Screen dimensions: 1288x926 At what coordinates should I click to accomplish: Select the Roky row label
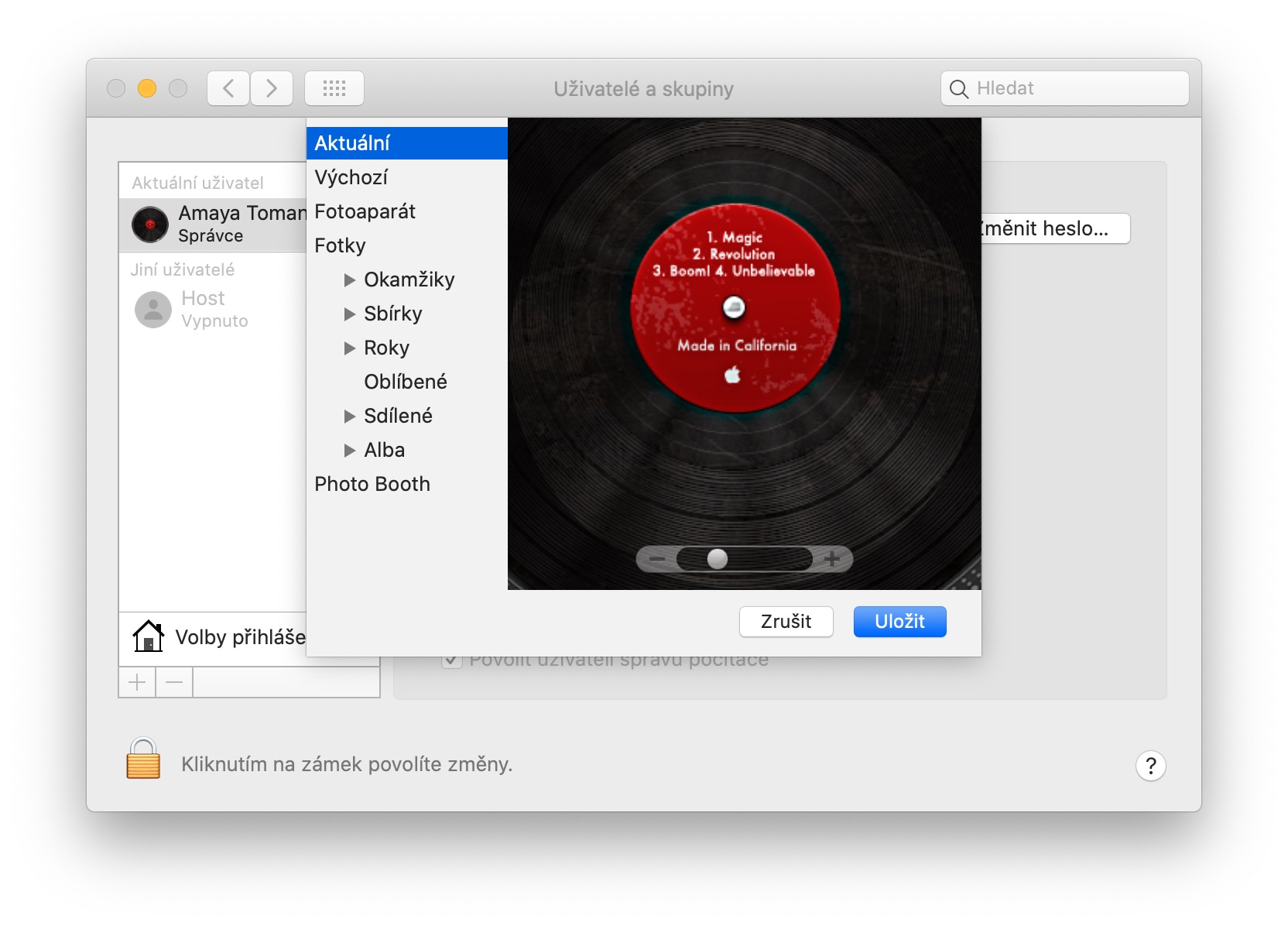tap(386, 348)
